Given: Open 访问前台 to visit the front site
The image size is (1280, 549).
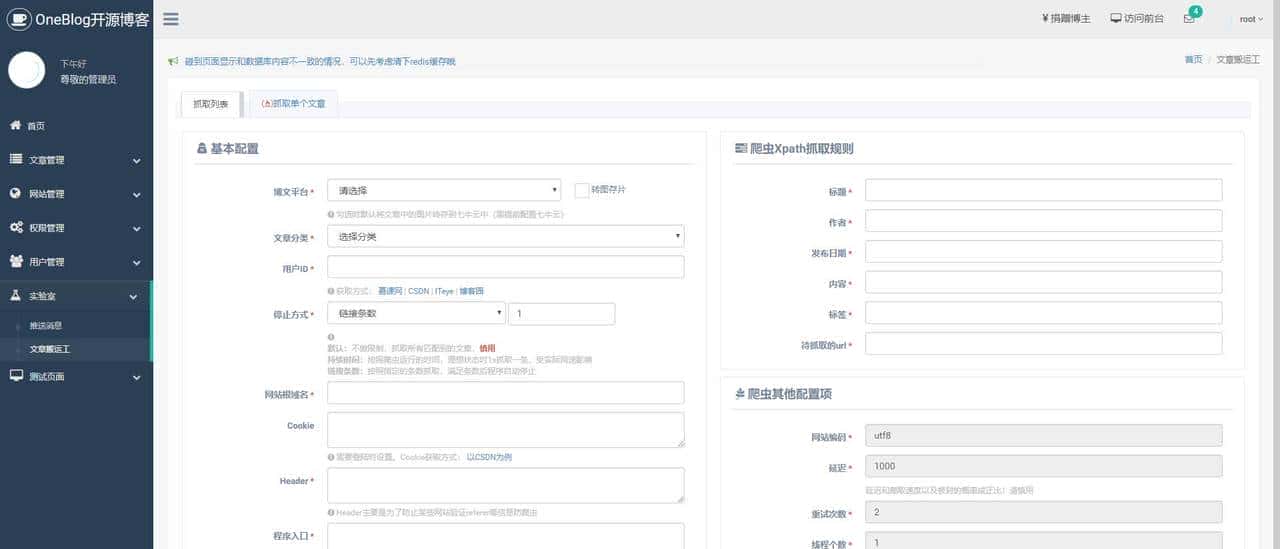Looking at the screenshot, I should point(1137,19).
